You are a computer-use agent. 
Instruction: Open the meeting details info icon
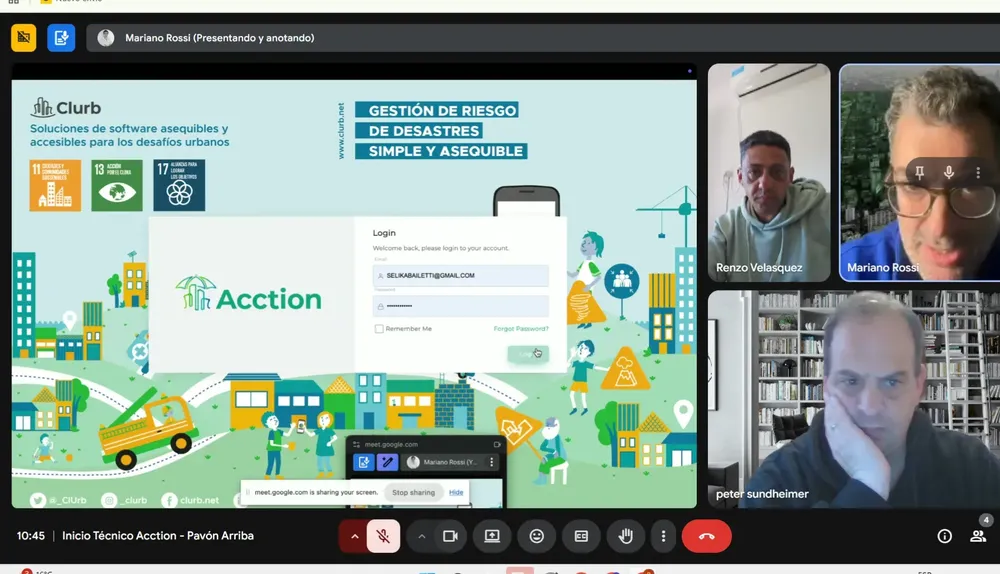(x=944, y=536)
